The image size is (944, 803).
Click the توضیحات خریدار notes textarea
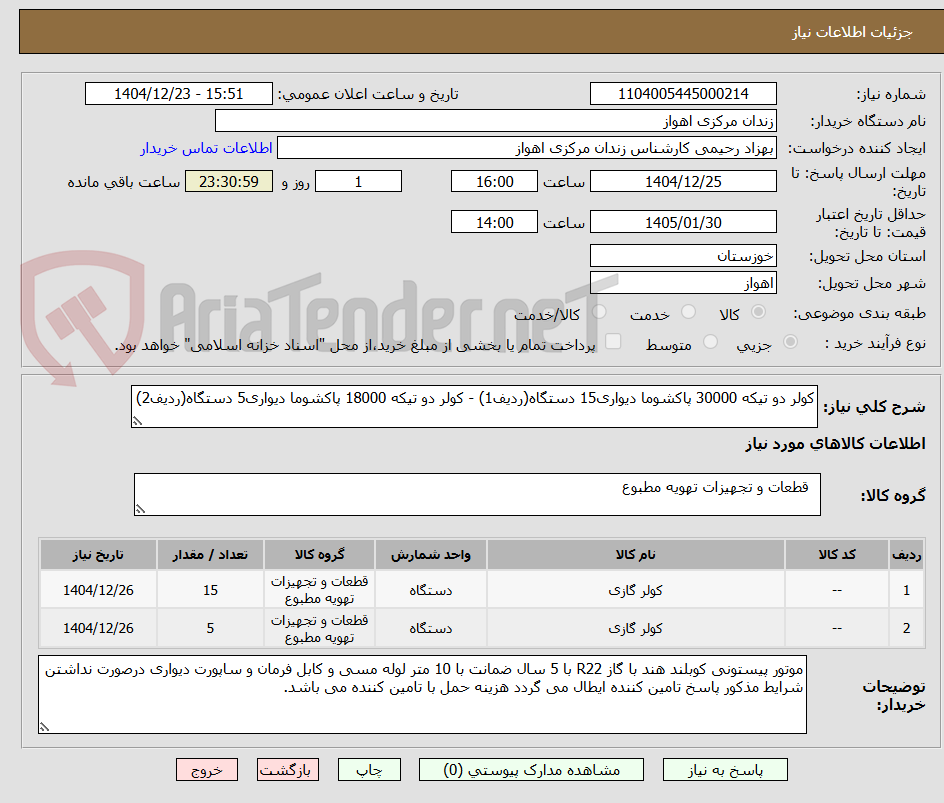pyautogui.click(x=423, y=695)
